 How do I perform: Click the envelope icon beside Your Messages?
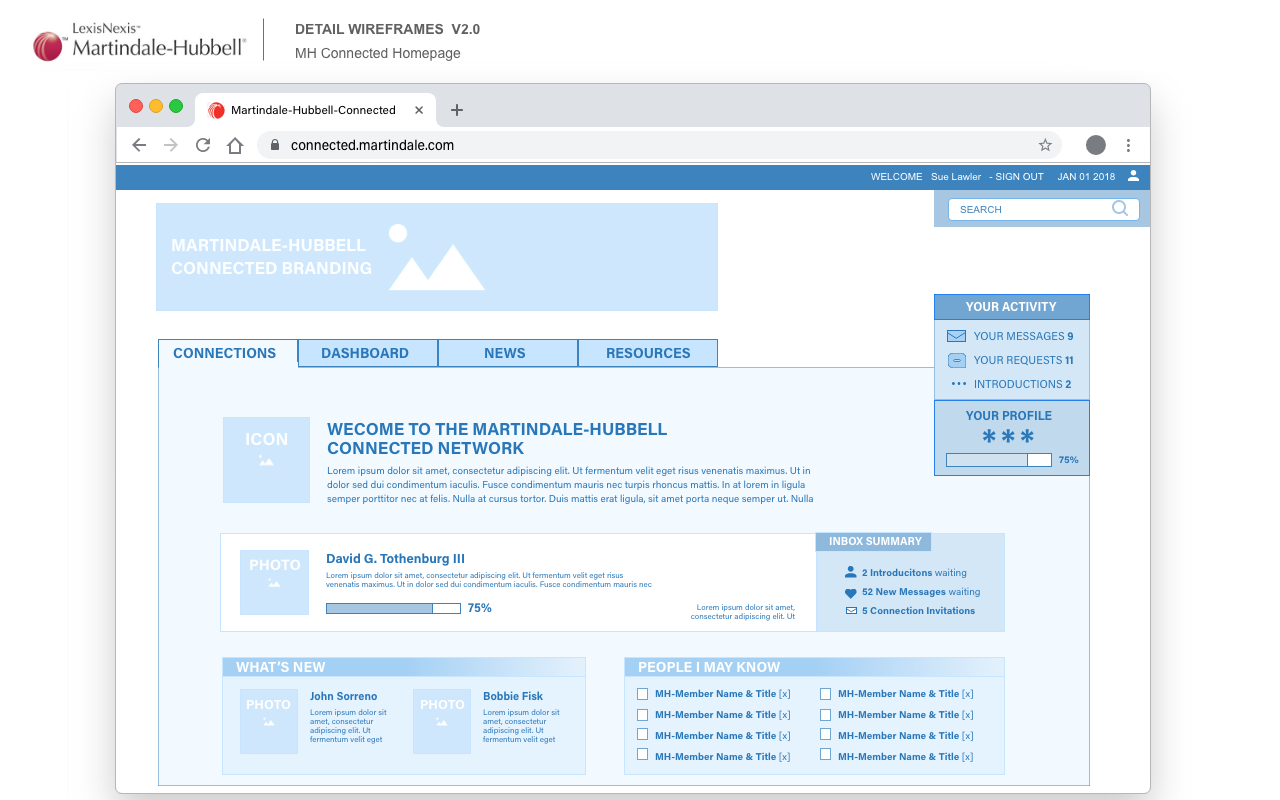(x=956, y=336)
